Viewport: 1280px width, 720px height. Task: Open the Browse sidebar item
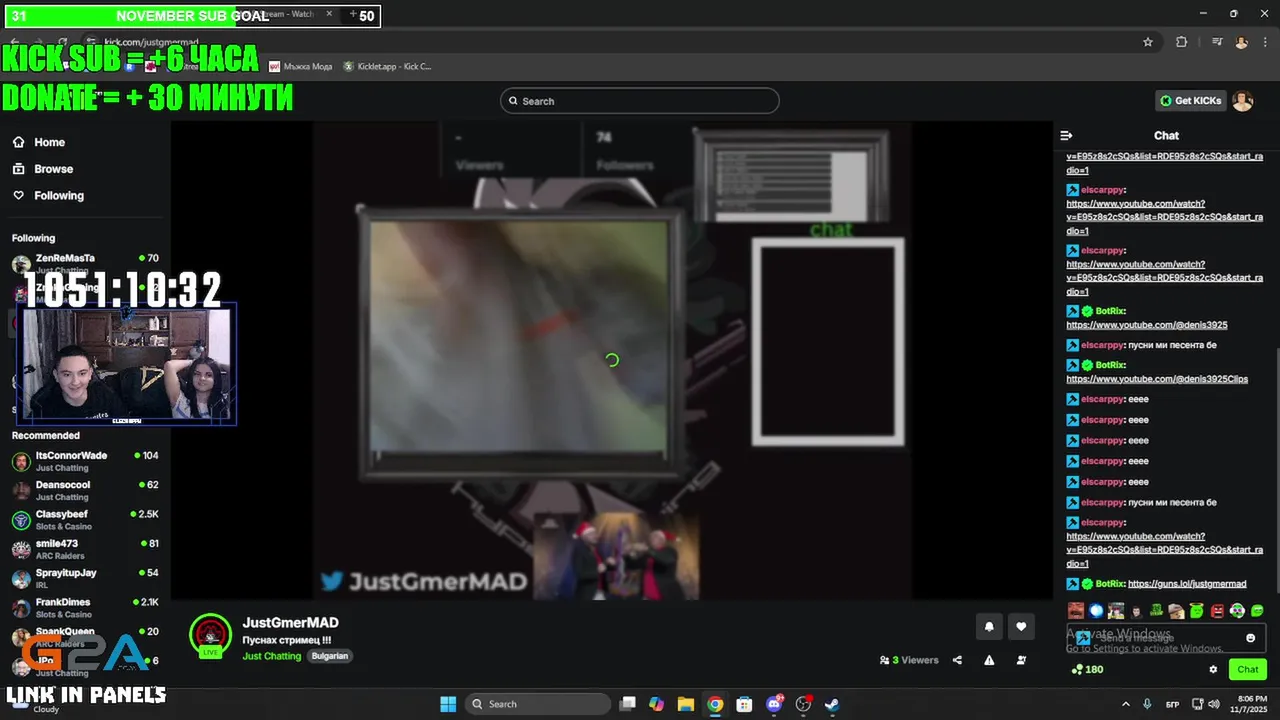point(43,169)
